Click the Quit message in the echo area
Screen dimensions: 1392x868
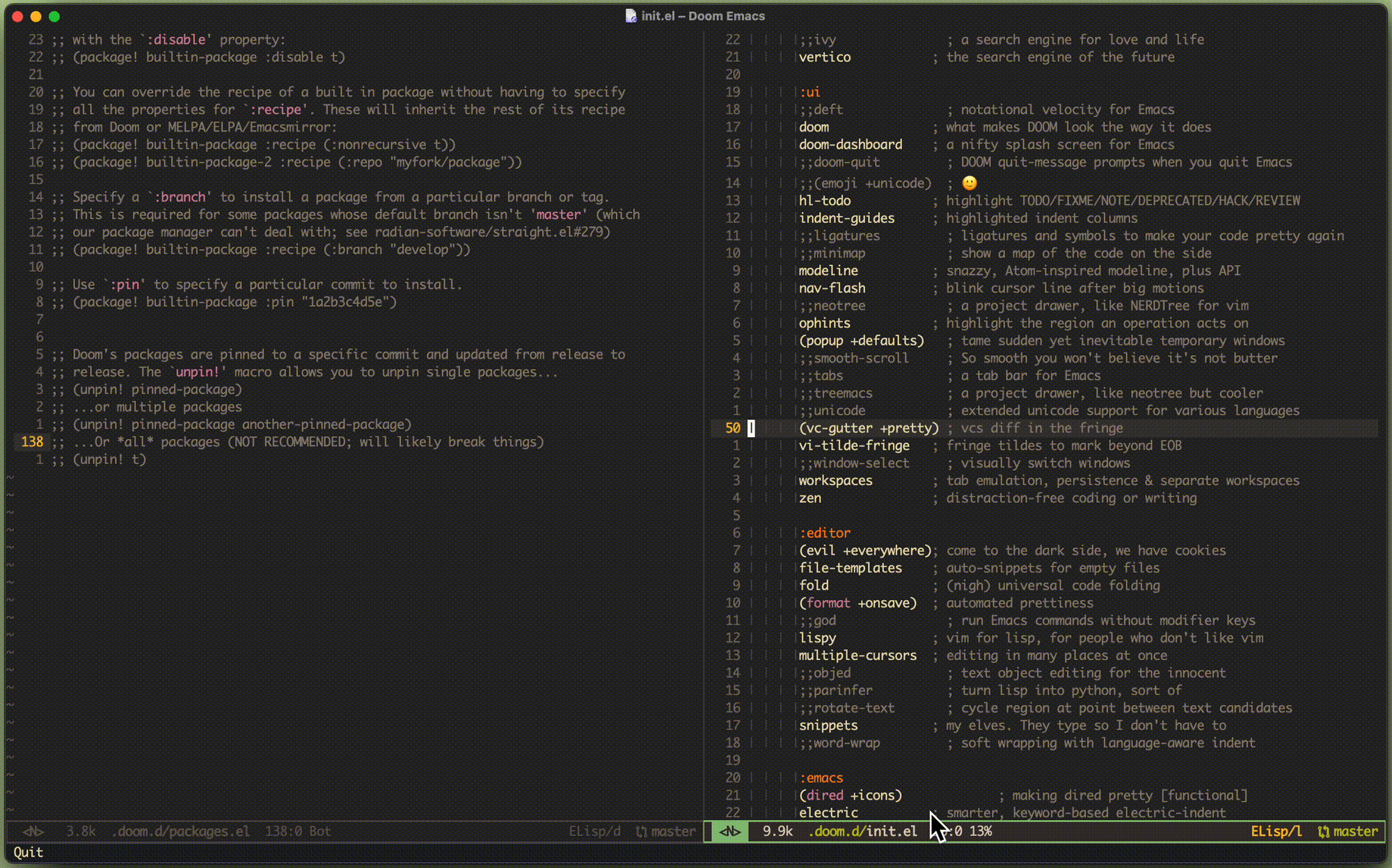[29, 853]
